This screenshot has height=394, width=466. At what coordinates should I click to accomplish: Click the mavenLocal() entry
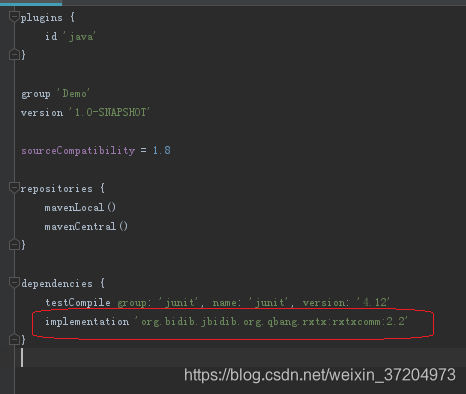click(80, 207)
